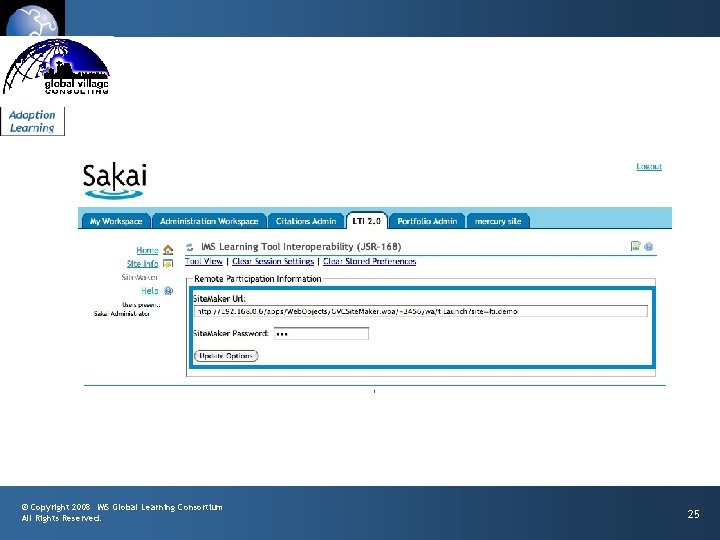Click the Sakai Administrator user name

click(122, 314)
